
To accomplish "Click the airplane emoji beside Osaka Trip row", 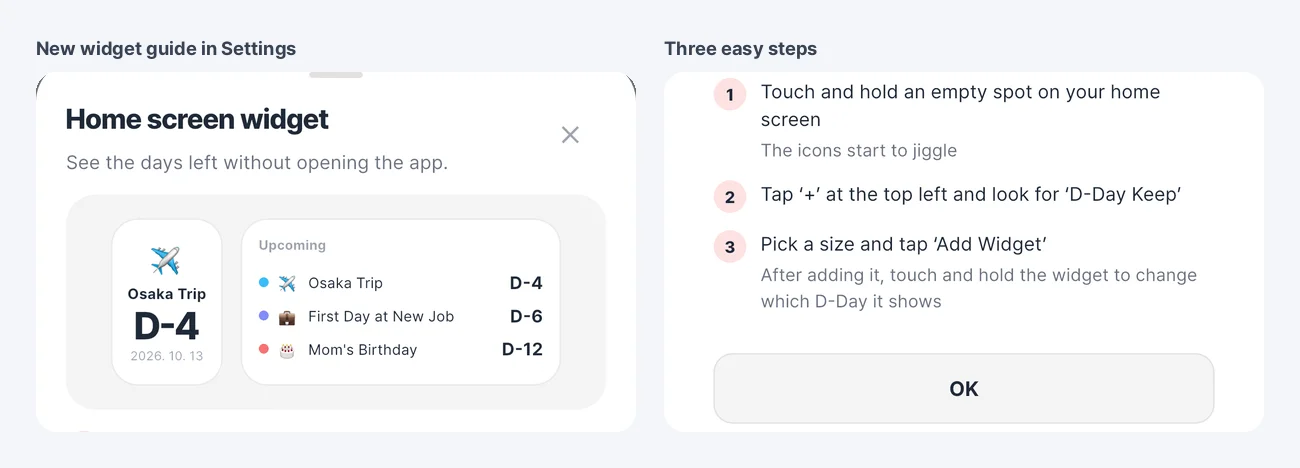I will click(x=287, y=284).
